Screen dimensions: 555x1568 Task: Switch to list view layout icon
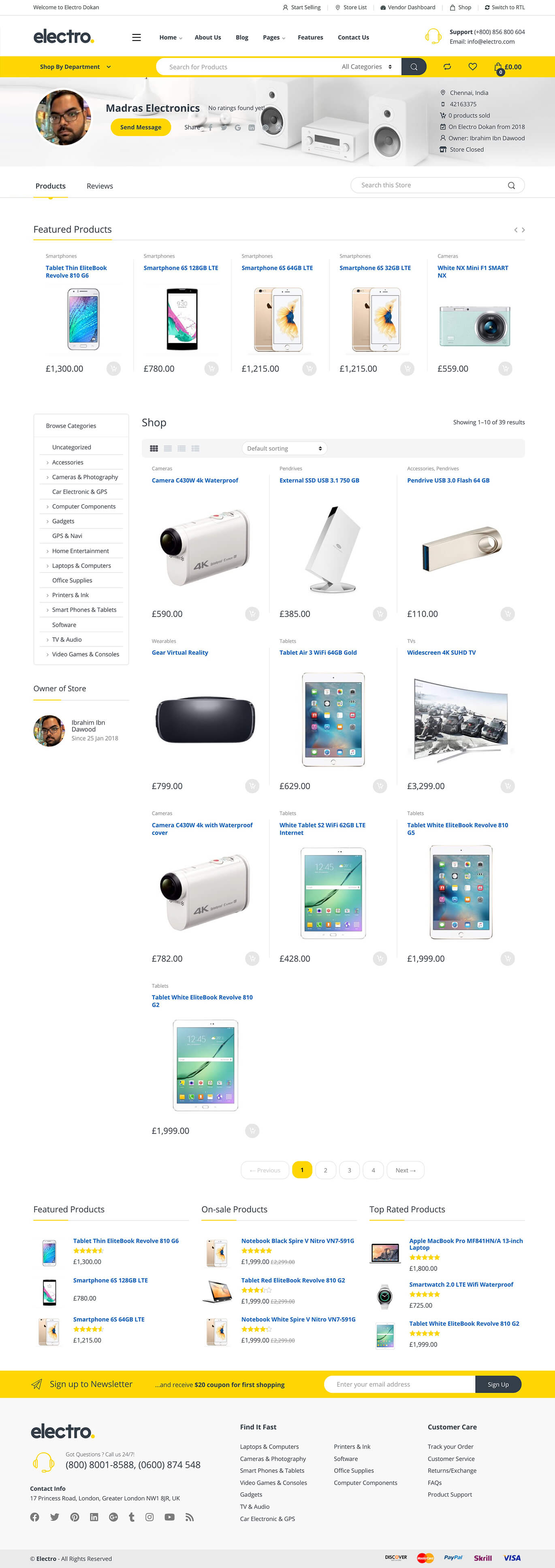tap(181, 449)
